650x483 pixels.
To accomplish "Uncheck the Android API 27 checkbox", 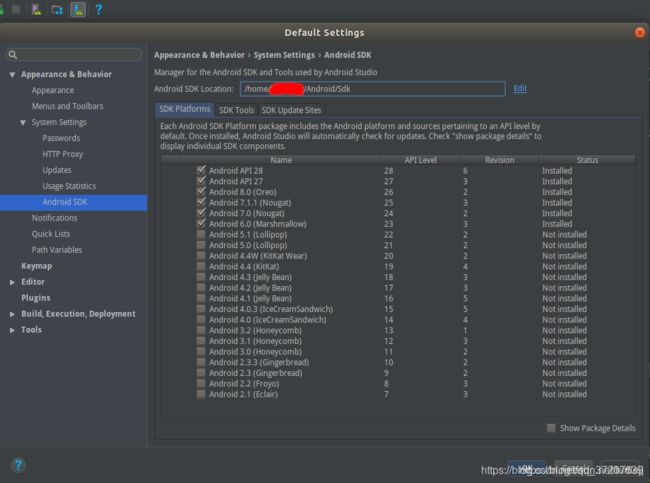I will [x=201, y=181].
